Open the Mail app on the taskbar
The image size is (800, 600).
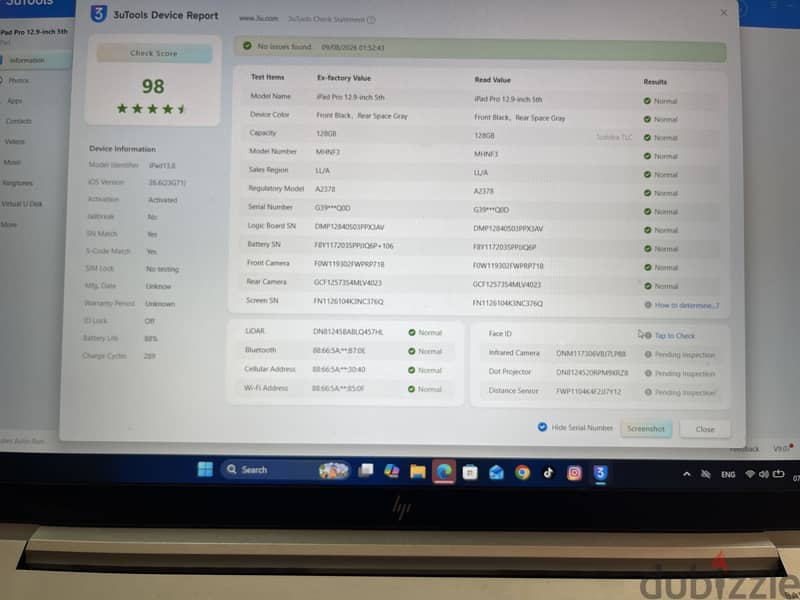tap(496, 473)
